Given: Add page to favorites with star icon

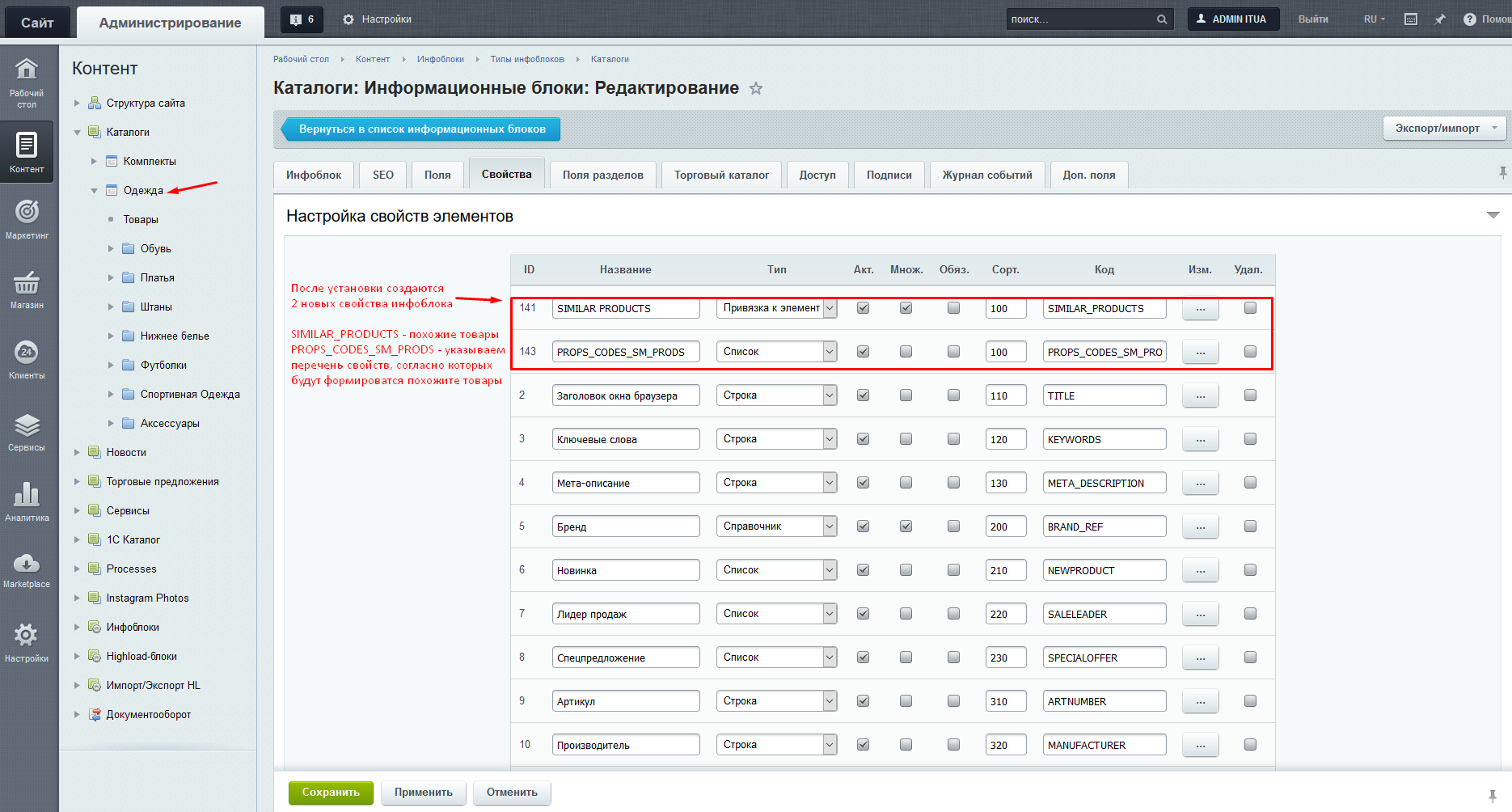Looking at the screenshot, I should [x=756, y=89].
